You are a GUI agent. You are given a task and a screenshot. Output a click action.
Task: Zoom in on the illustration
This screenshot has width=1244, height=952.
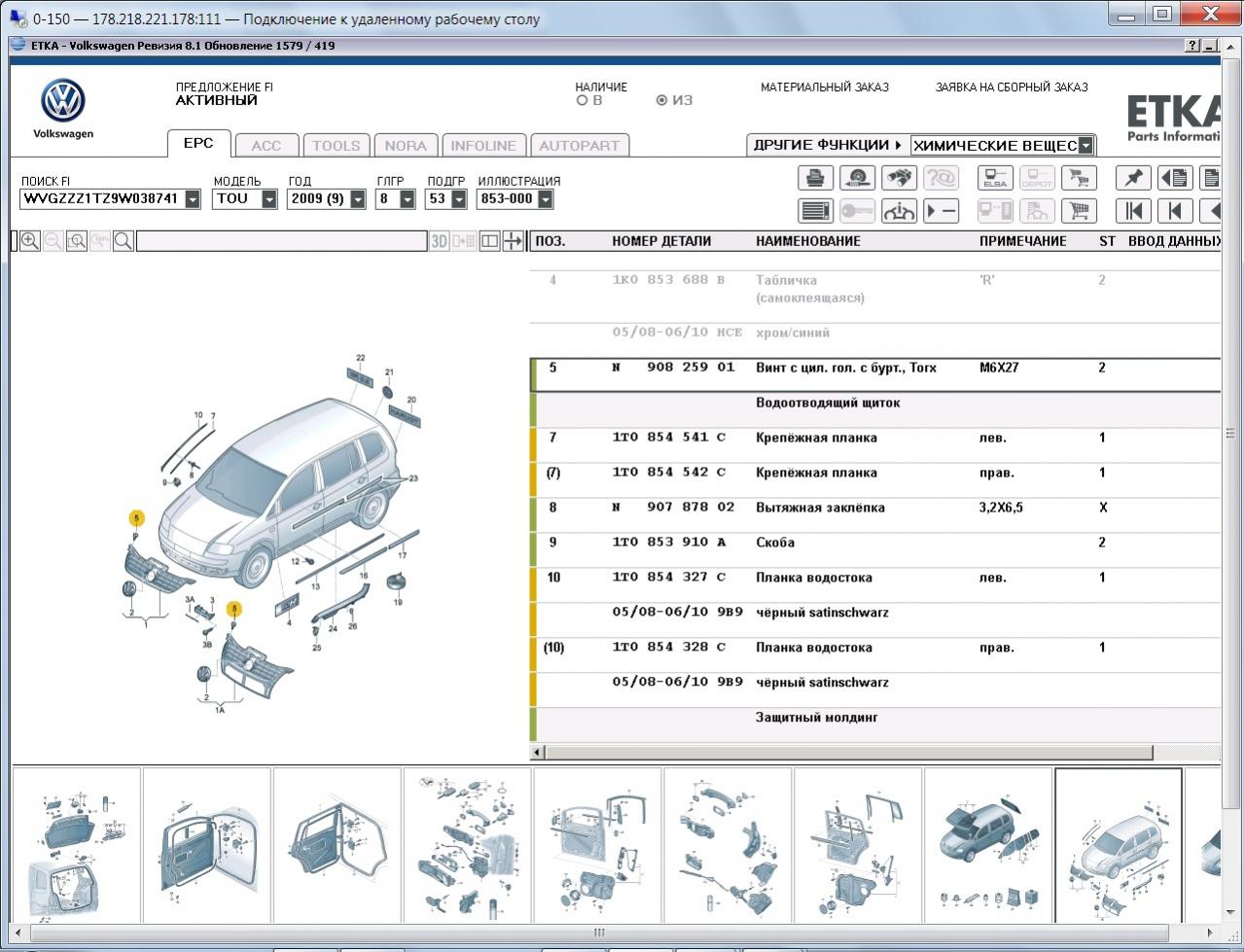click(30, 241)
